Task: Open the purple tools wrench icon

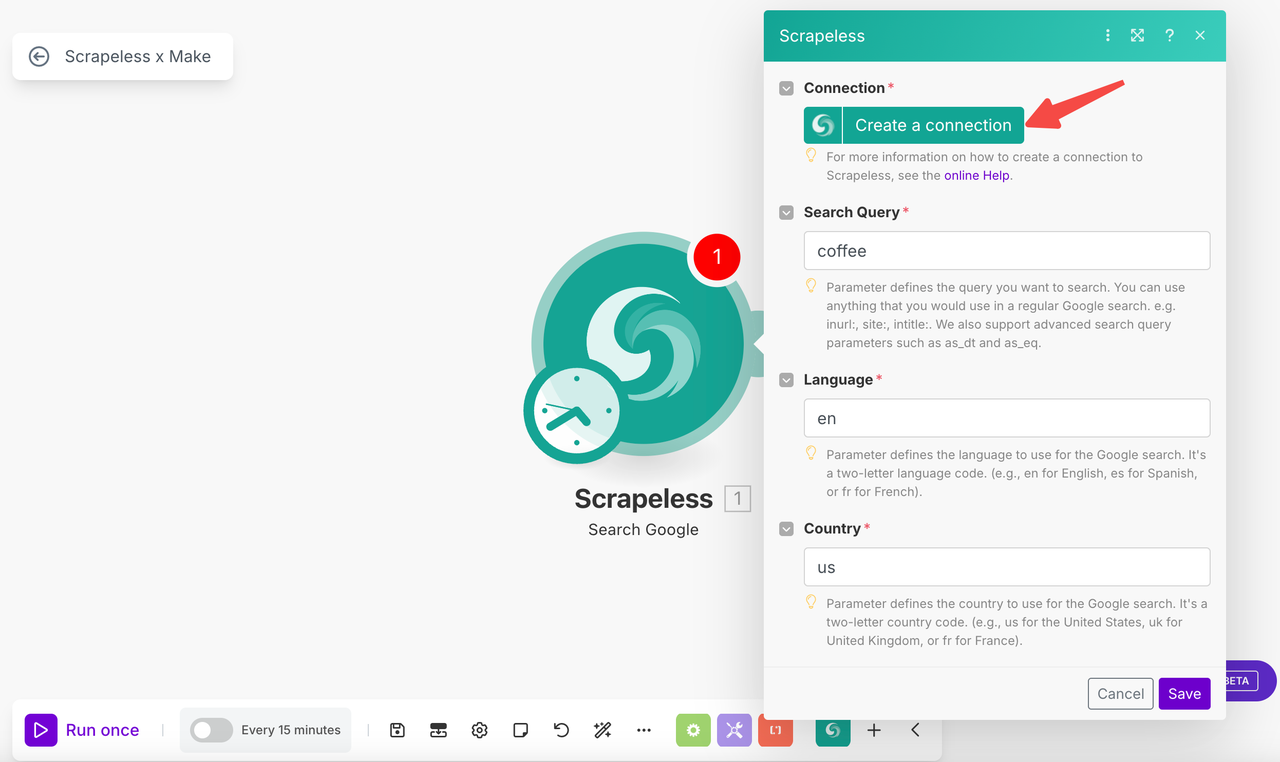Action: 734,730
